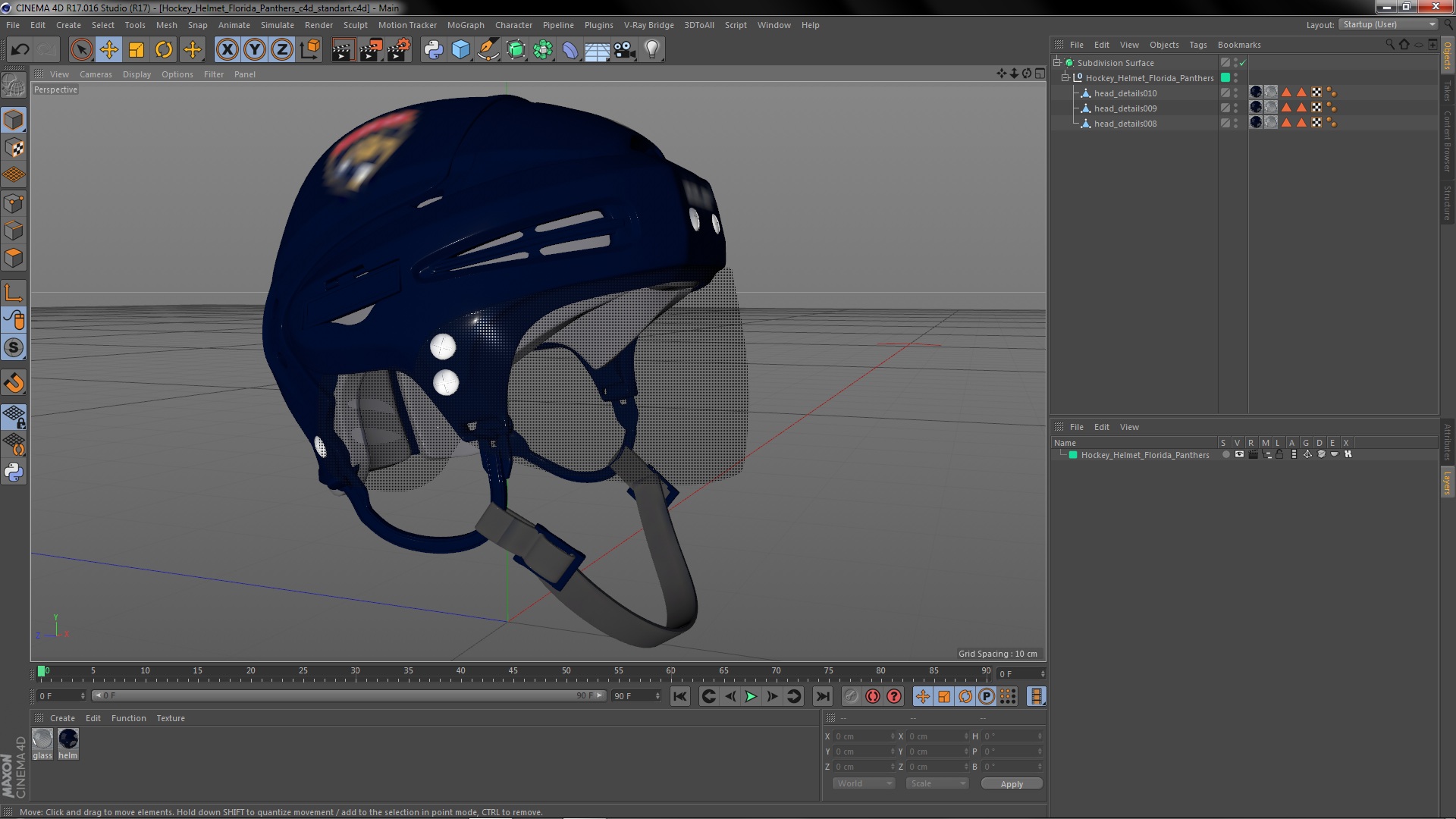The image size is (1456, 819).
Task: Switch to Polygons mode
Action: tap(14, 258)
